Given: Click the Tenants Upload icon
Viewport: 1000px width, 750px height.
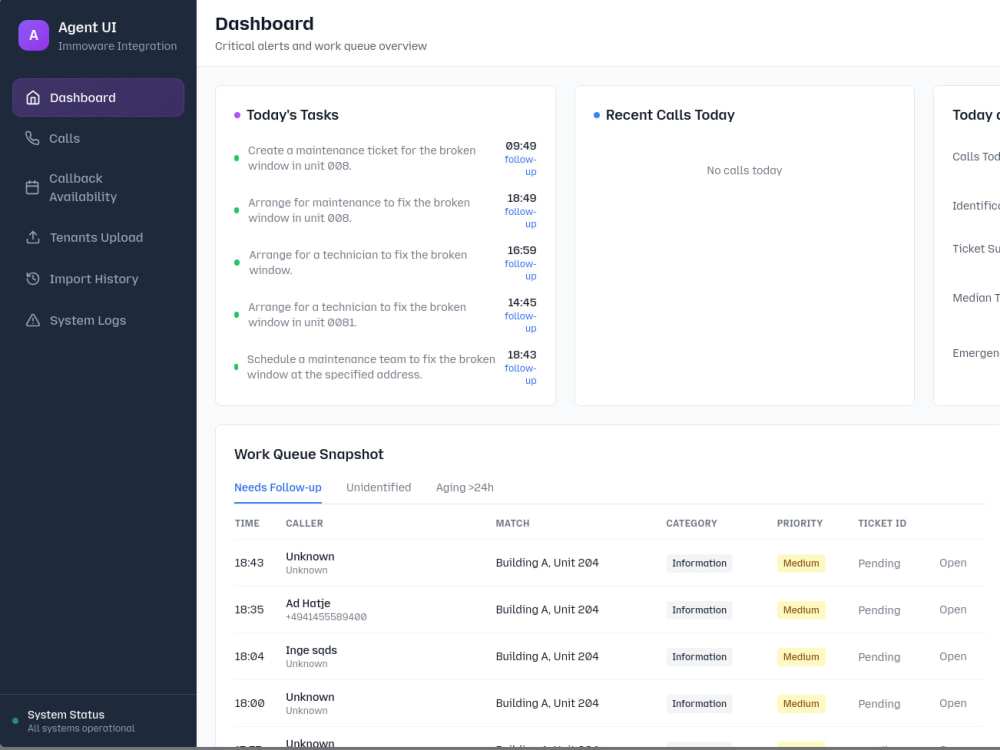Looking at the screenshot, I should (x=33, y=237).
